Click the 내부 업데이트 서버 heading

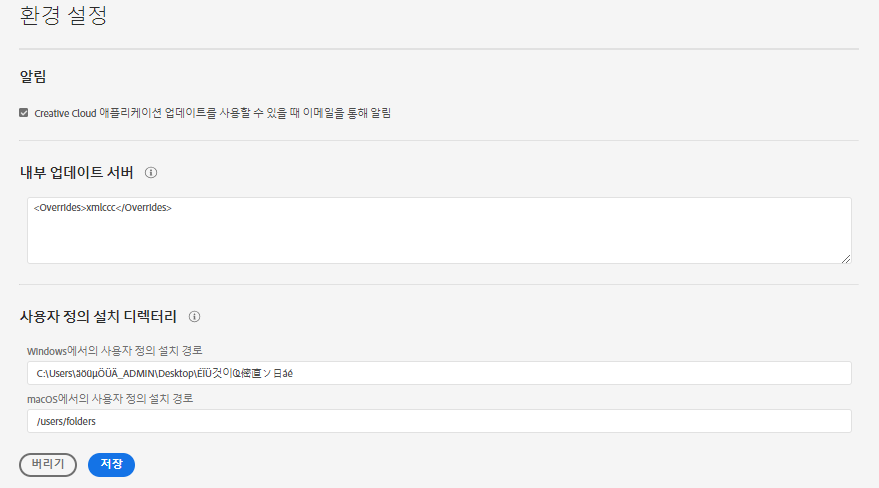click(76, 172)
